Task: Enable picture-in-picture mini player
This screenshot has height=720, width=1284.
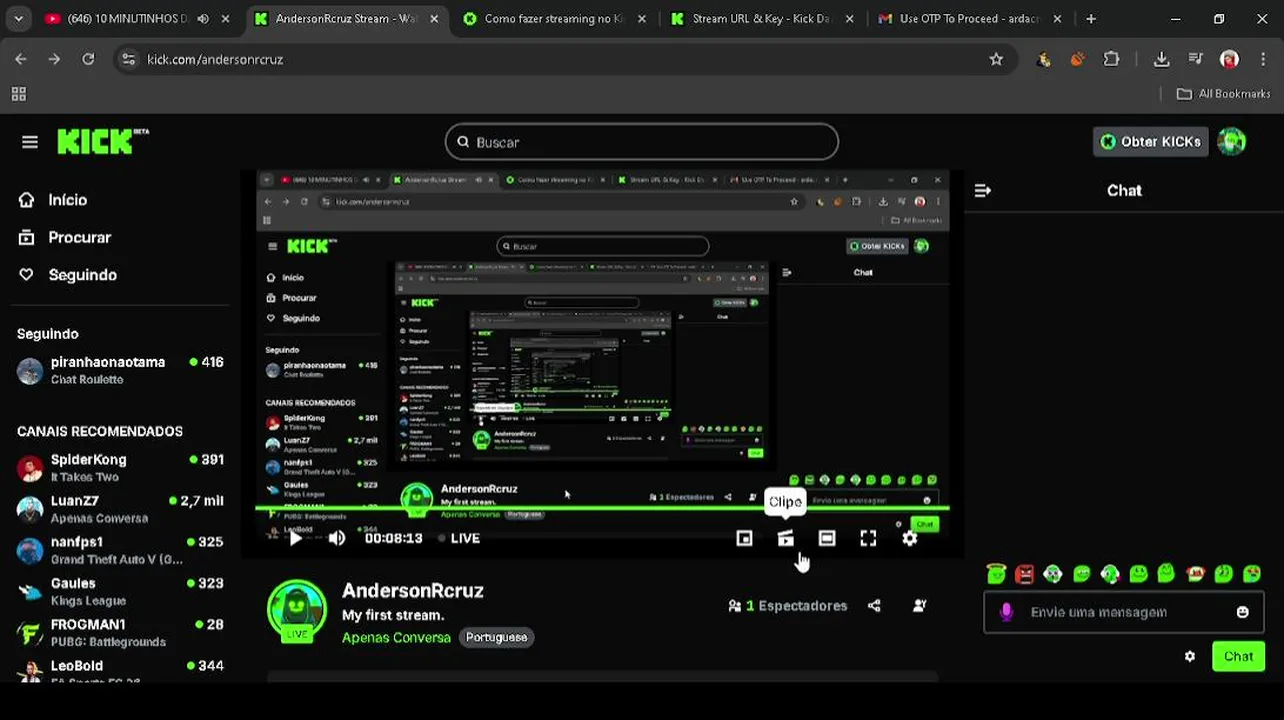Action: pos(744,538)
